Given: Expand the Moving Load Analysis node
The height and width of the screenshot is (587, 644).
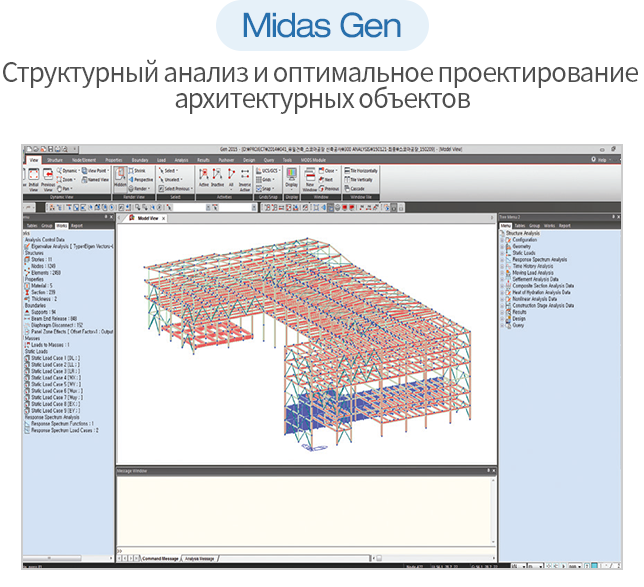Looking at the screenshot, I should coord(502,273).
